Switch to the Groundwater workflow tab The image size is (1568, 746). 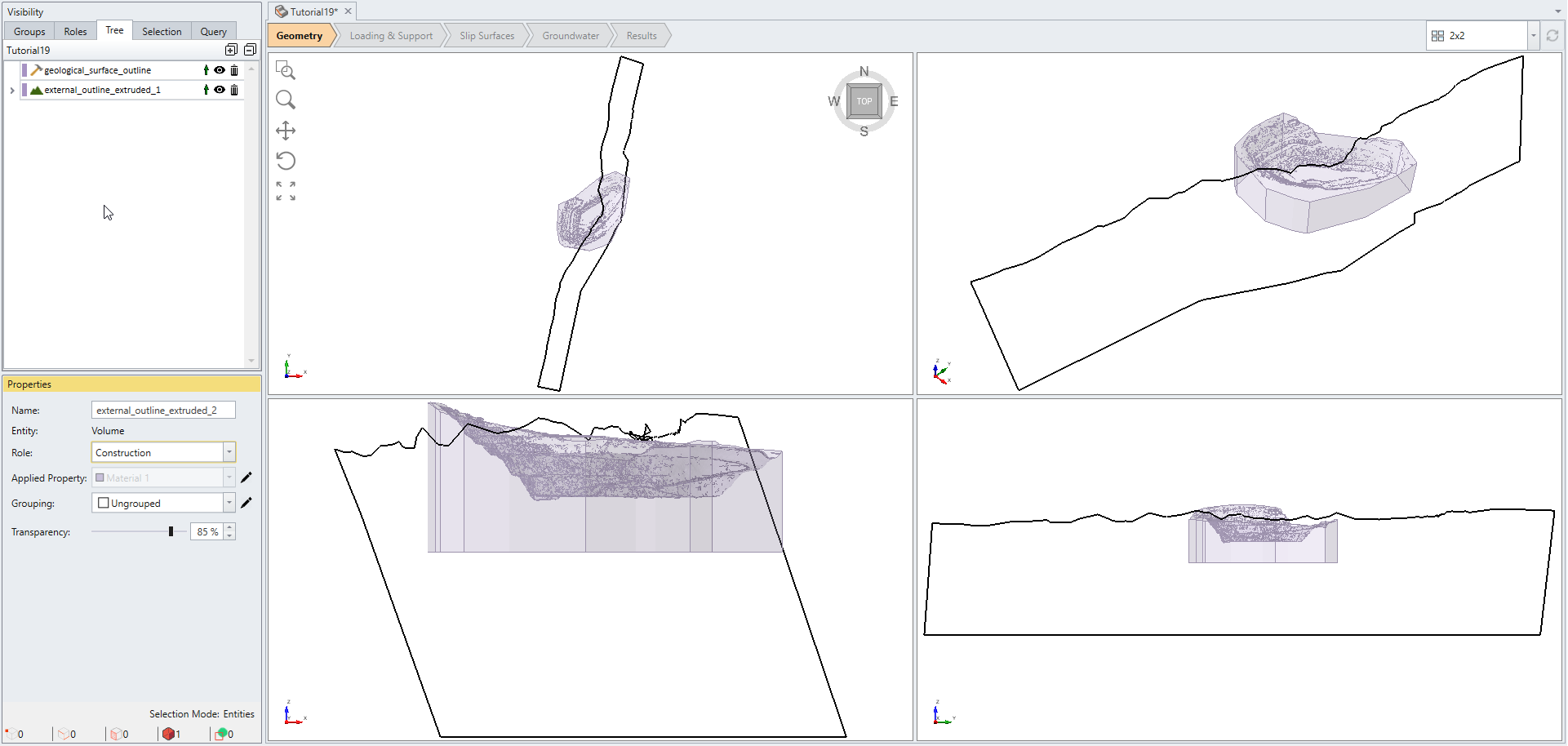click(571, 35)
